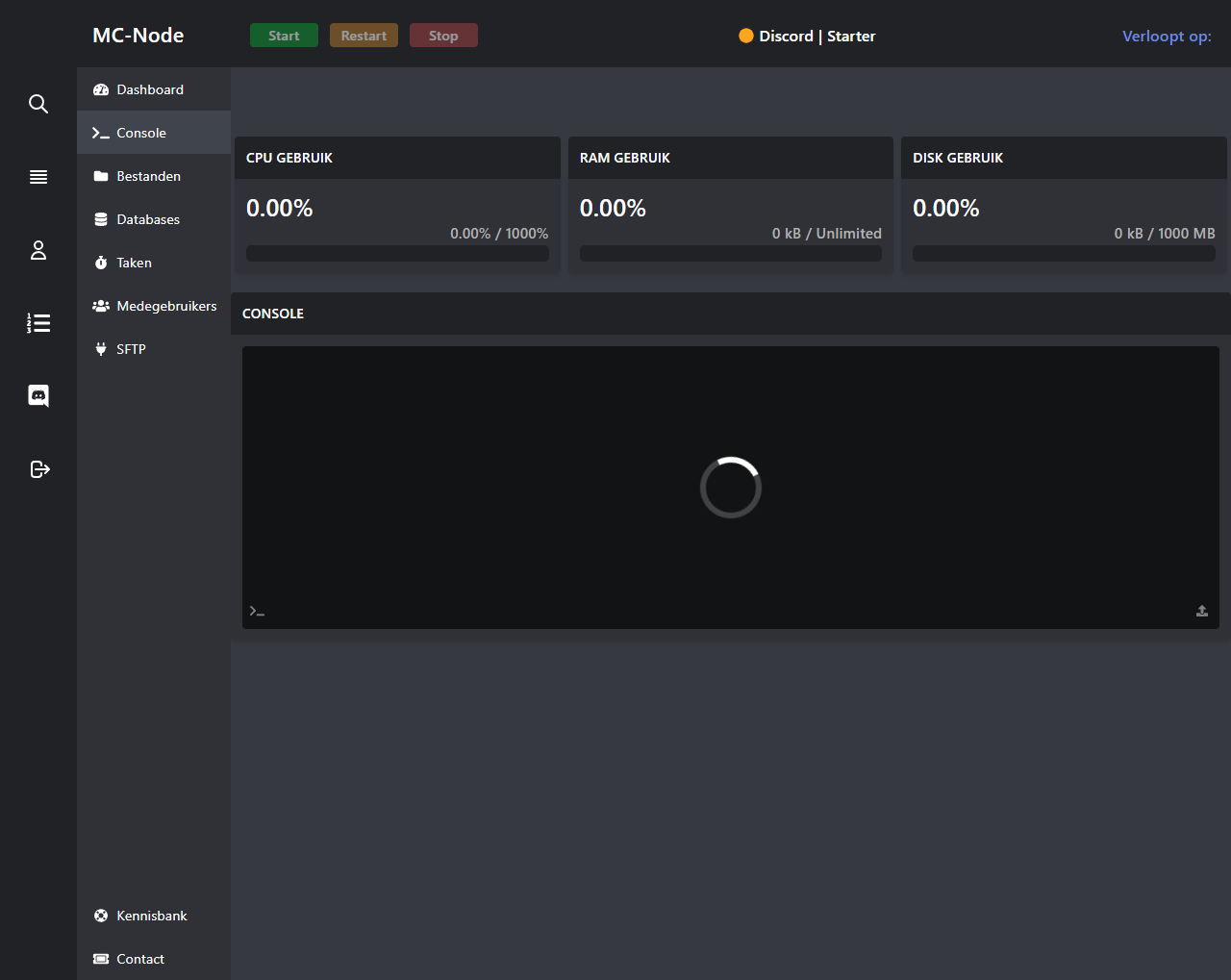Click the numbered list icon
The height and width of the screenshot is (980, 1231).
coord(38,323)
